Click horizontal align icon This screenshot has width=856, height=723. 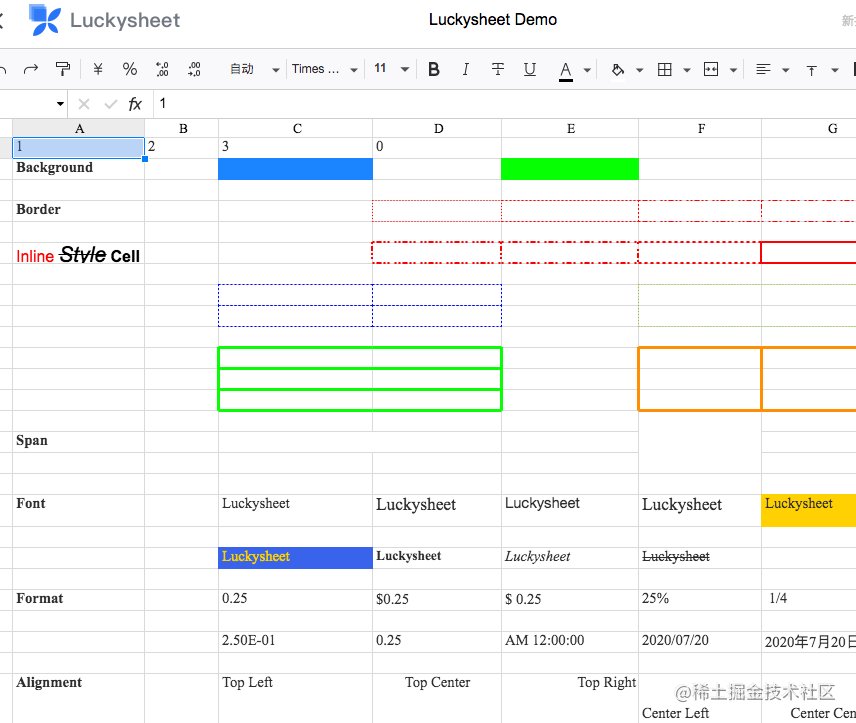(x=763, y=69)
